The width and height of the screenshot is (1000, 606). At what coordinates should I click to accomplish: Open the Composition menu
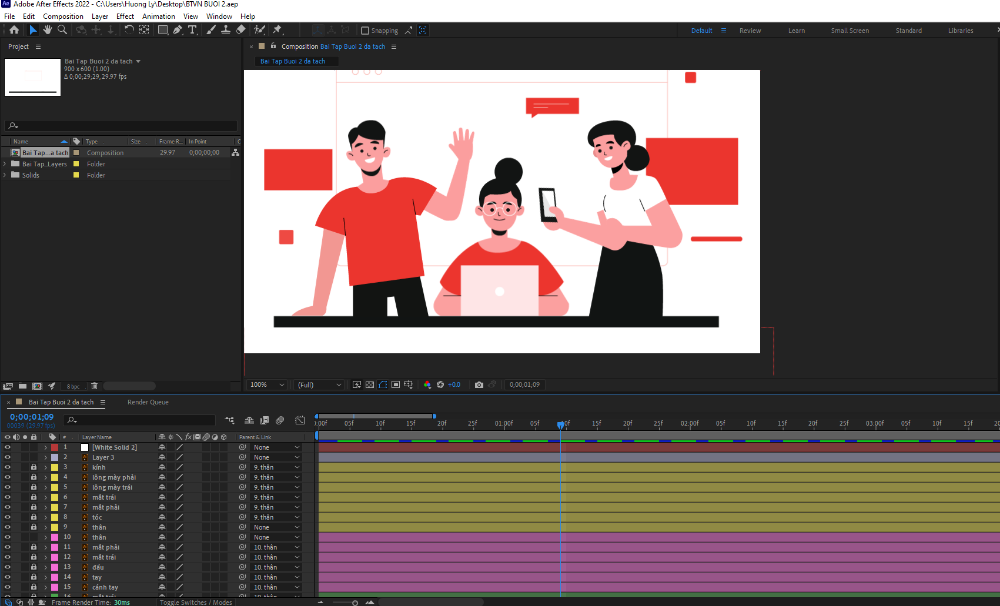(x=63, y=17)
